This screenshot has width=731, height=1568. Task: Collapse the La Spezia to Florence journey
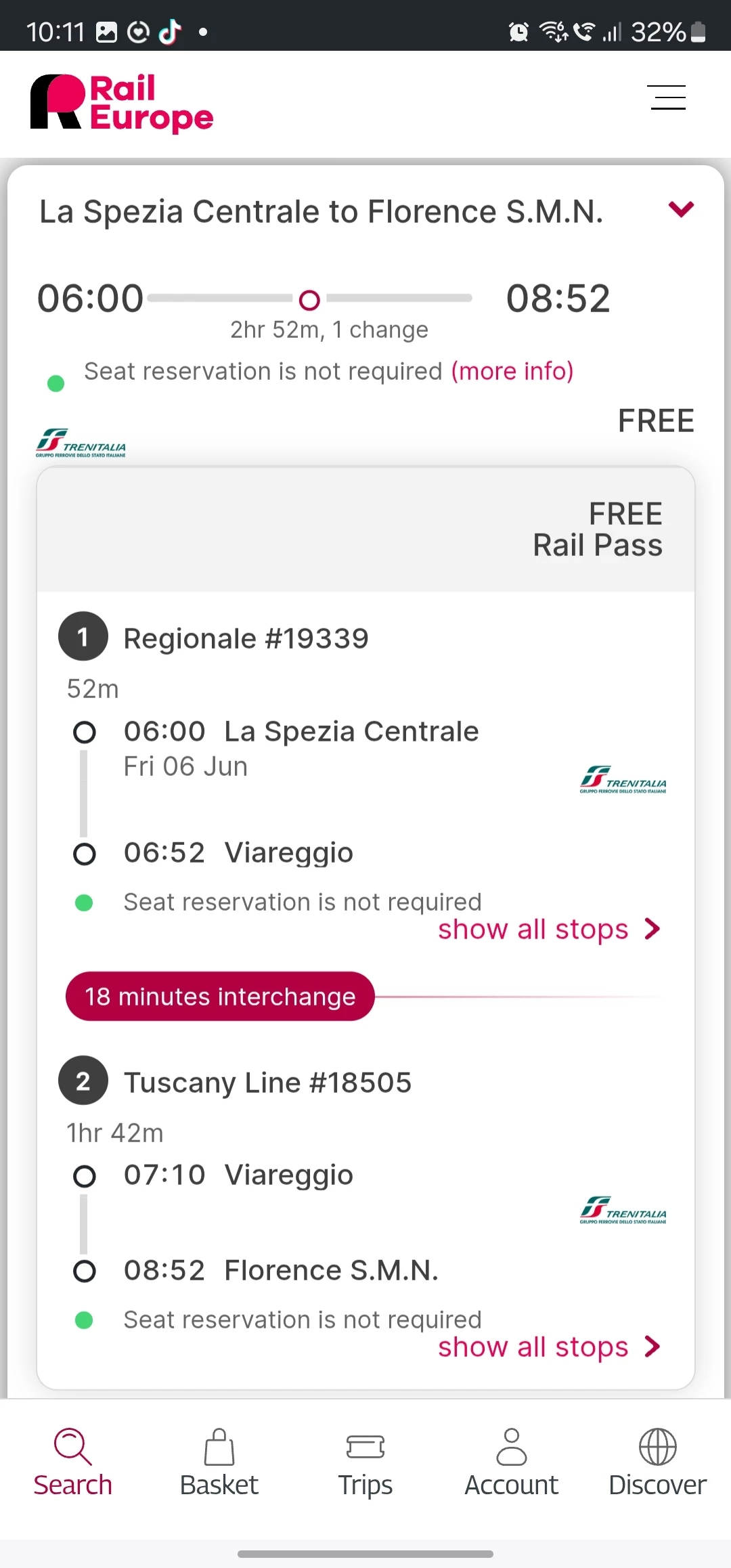pos(681,209)
